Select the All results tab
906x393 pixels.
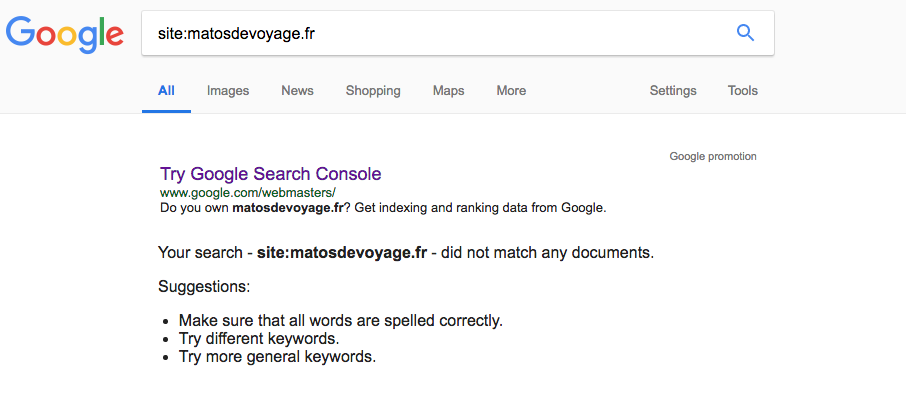coord(166,91)
